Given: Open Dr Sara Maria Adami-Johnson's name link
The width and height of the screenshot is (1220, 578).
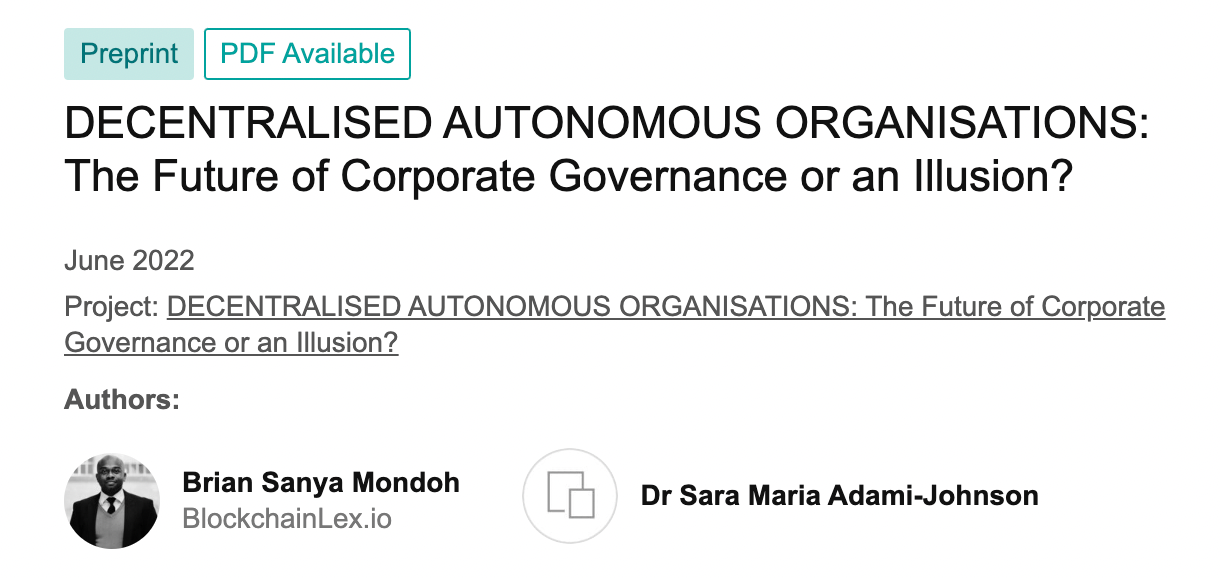Looking at the screenshot, I should 839,495.
